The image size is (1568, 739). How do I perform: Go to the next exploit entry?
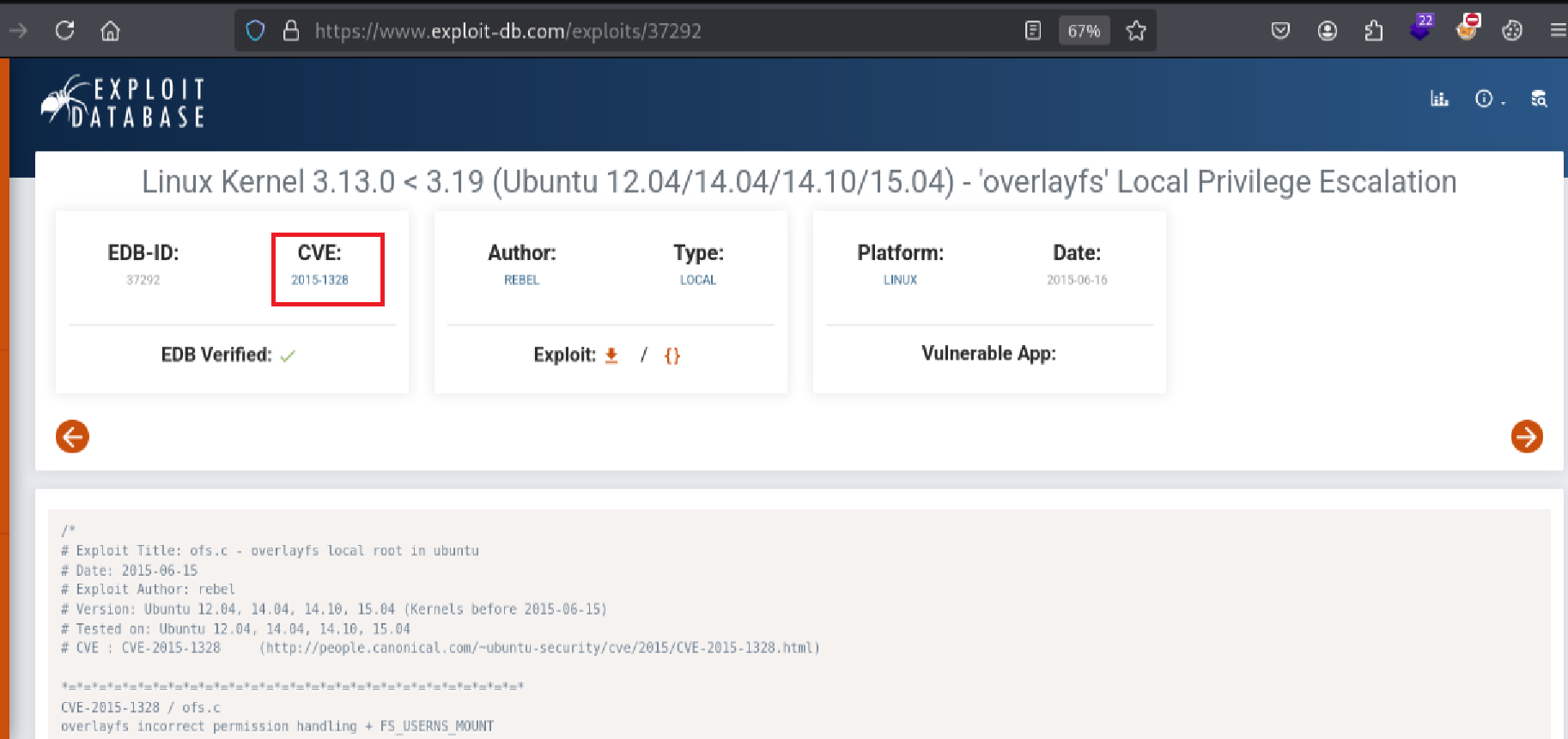tap(1526, 436)
